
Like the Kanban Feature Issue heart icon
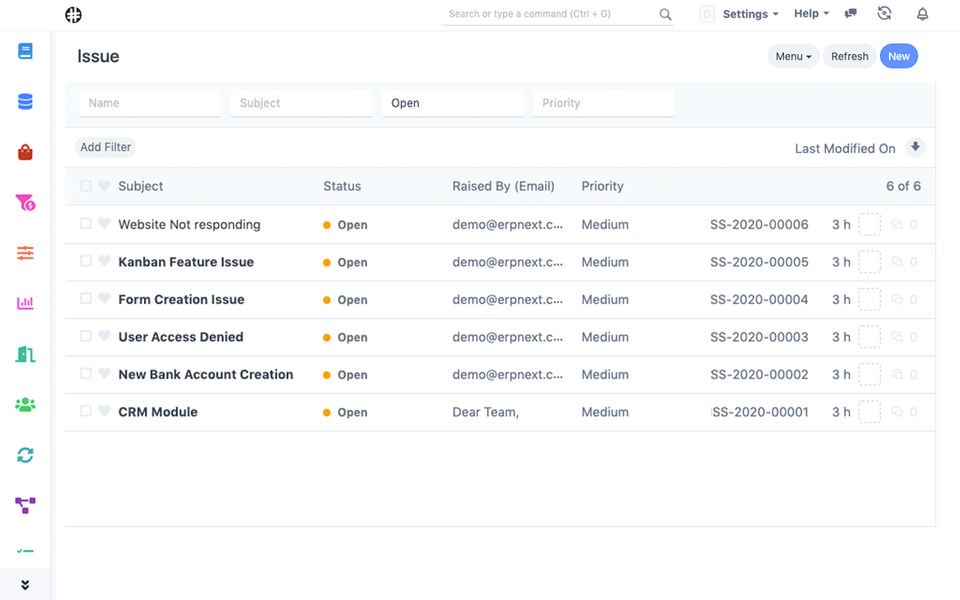click(x=104, y=262)
